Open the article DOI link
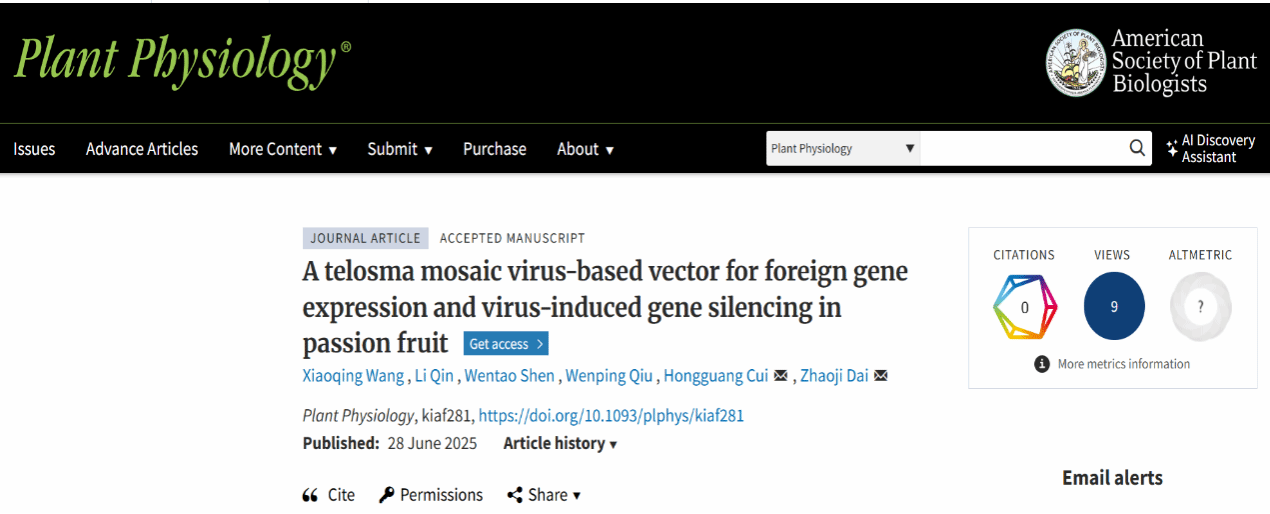The width and height of the screenshot is (1270, 514). (611, 415)
